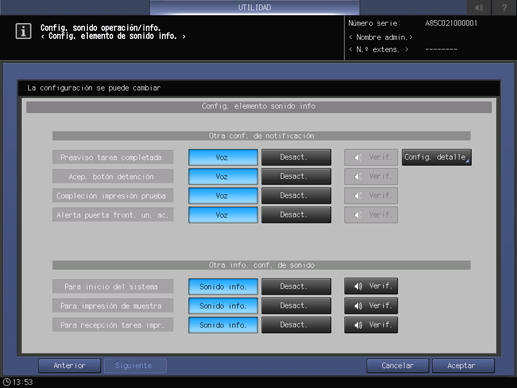Image resolution: width=517 pixels, height=388 pixels.
Task: Click La configuración se puede cambiar message
Action: [94, 88]
